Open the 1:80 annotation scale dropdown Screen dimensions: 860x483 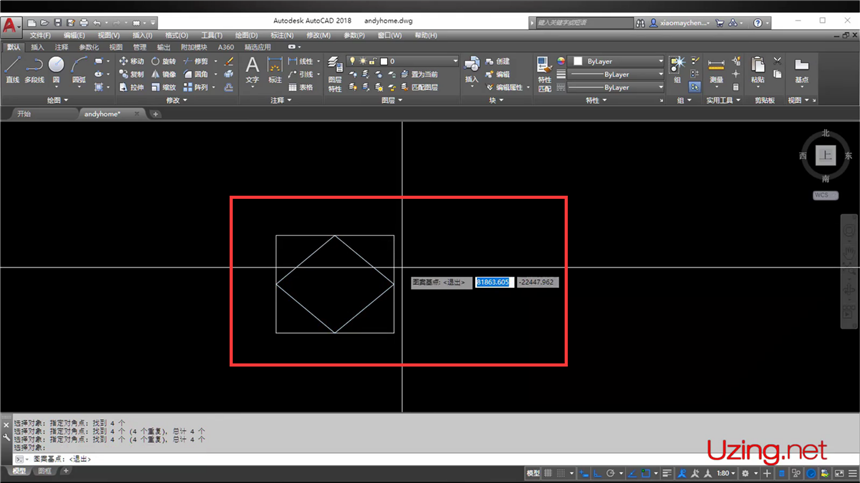click(726, 473)
